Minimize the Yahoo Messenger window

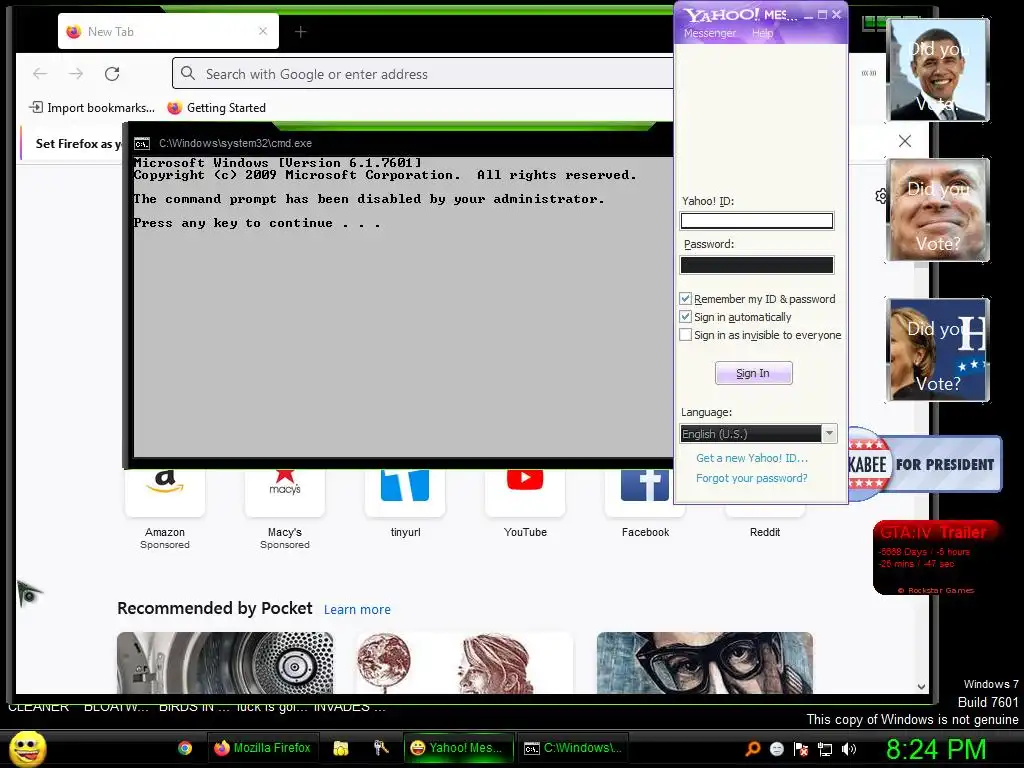pyautogui.click(x=808, y=15)
